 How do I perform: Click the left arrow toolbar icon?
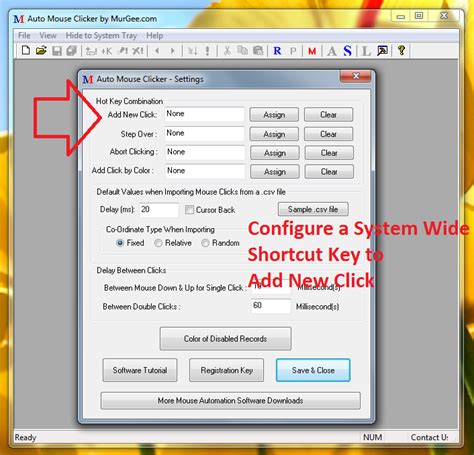(x=157, y=51)
